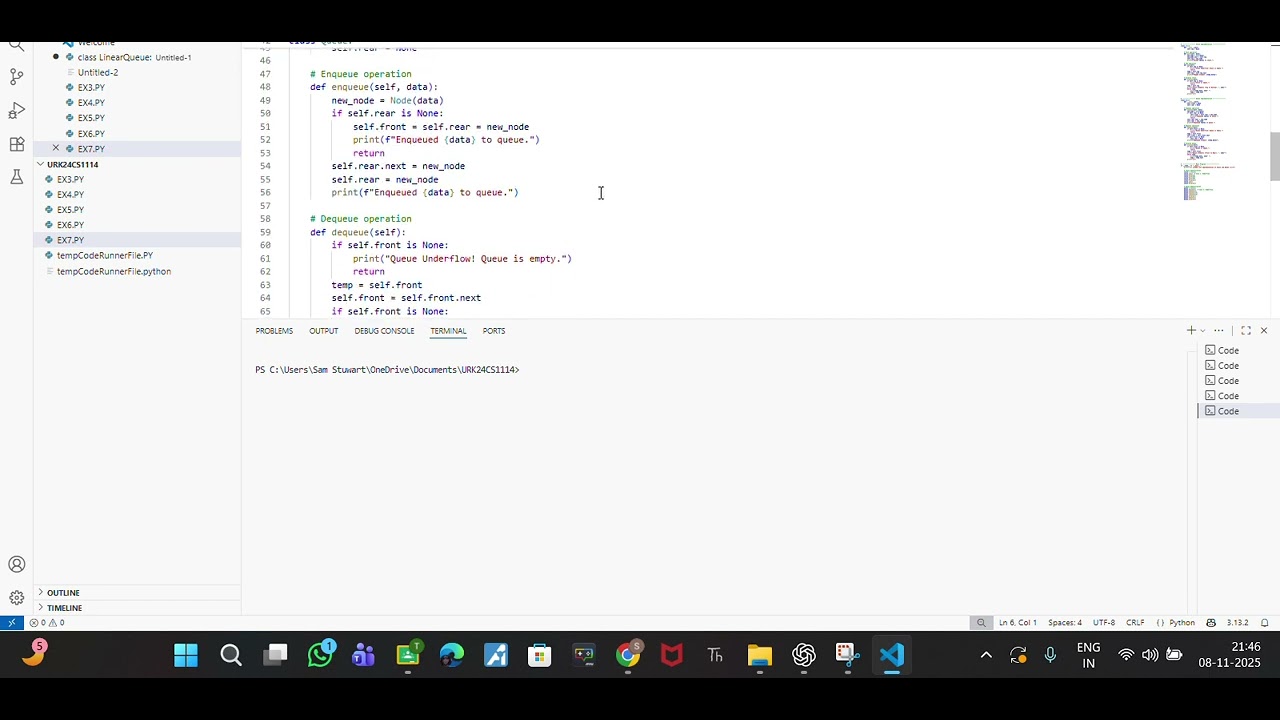Open McAfee from the taskbar
This screenshot has height=720, width=1280.
tap(672, 656)
